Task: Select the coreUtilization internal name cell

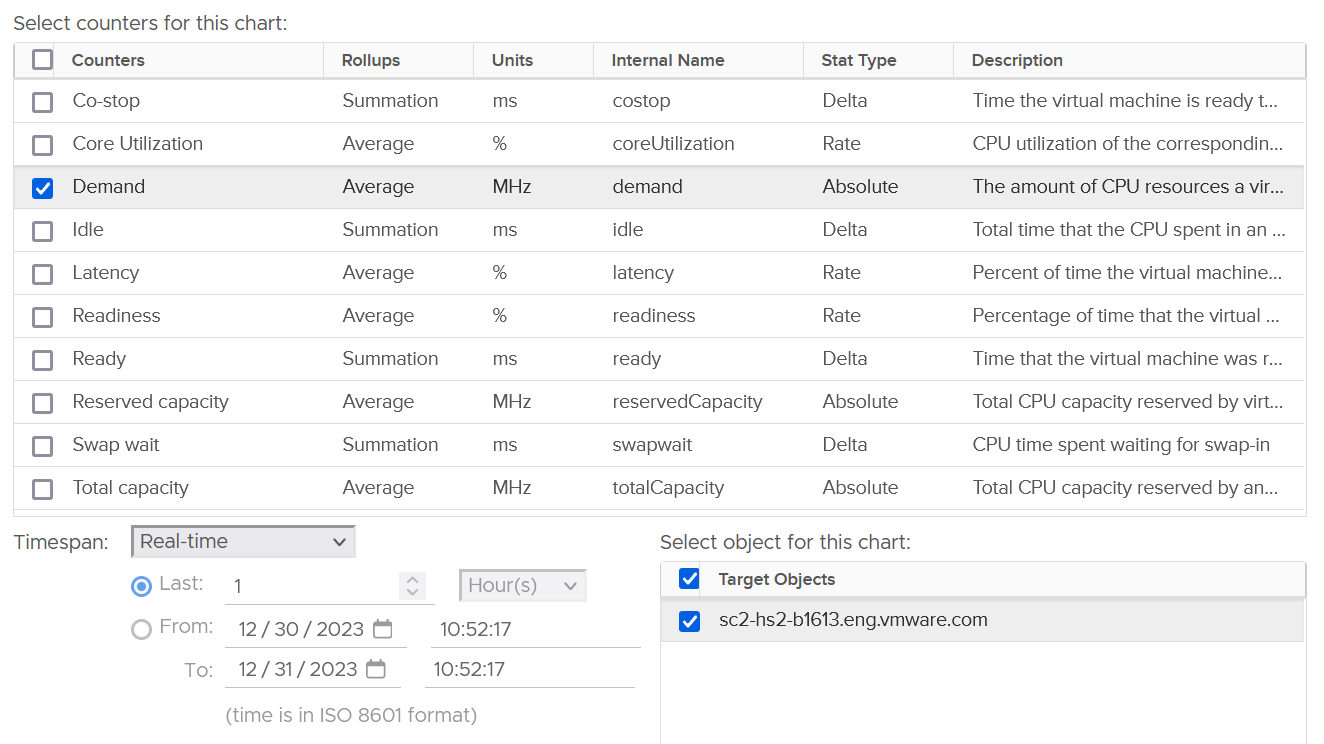Action: [x=674, y=144]
